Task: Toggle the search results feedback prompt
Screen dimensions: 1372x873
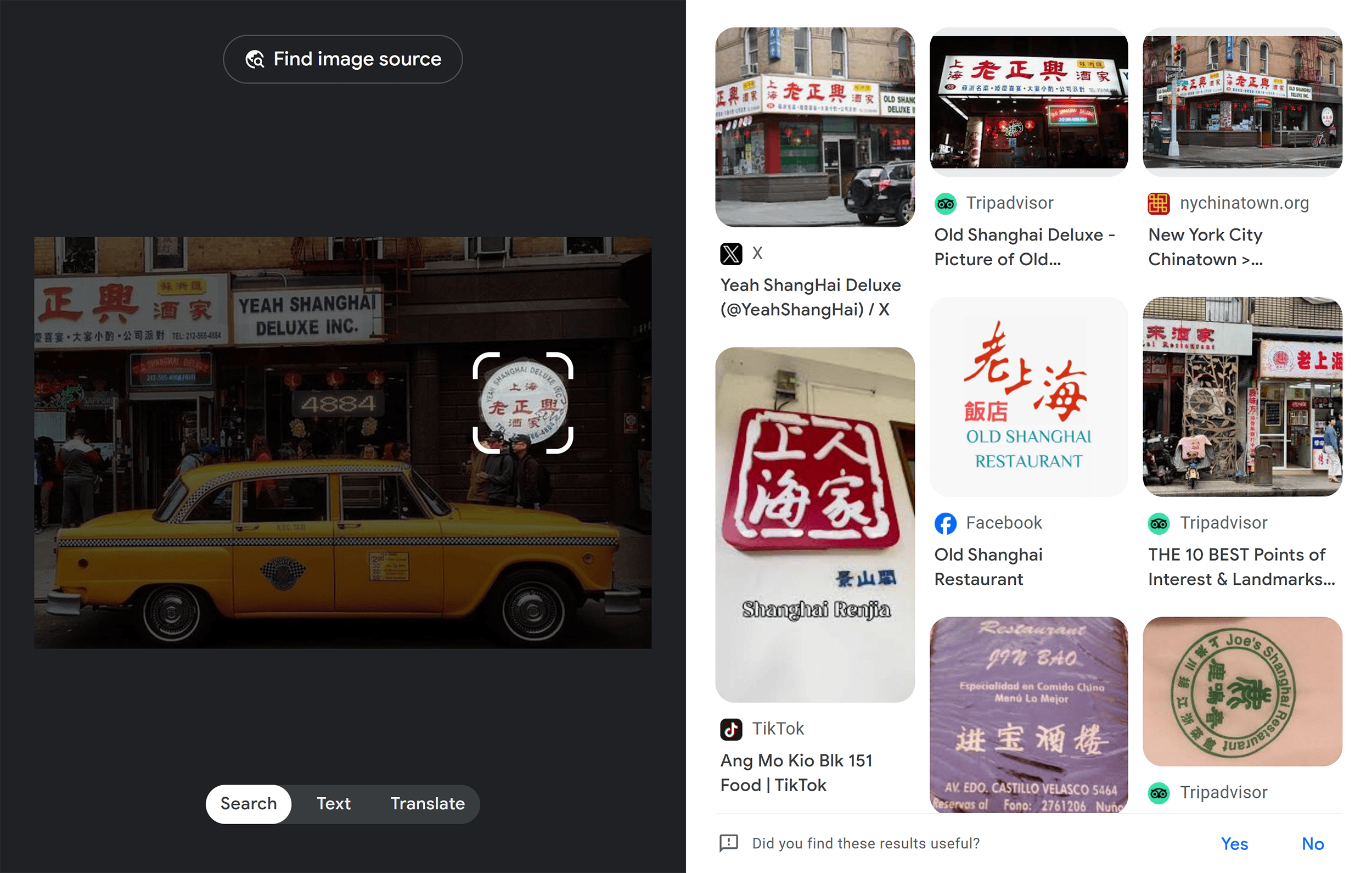Action: [x=729, y=843]
